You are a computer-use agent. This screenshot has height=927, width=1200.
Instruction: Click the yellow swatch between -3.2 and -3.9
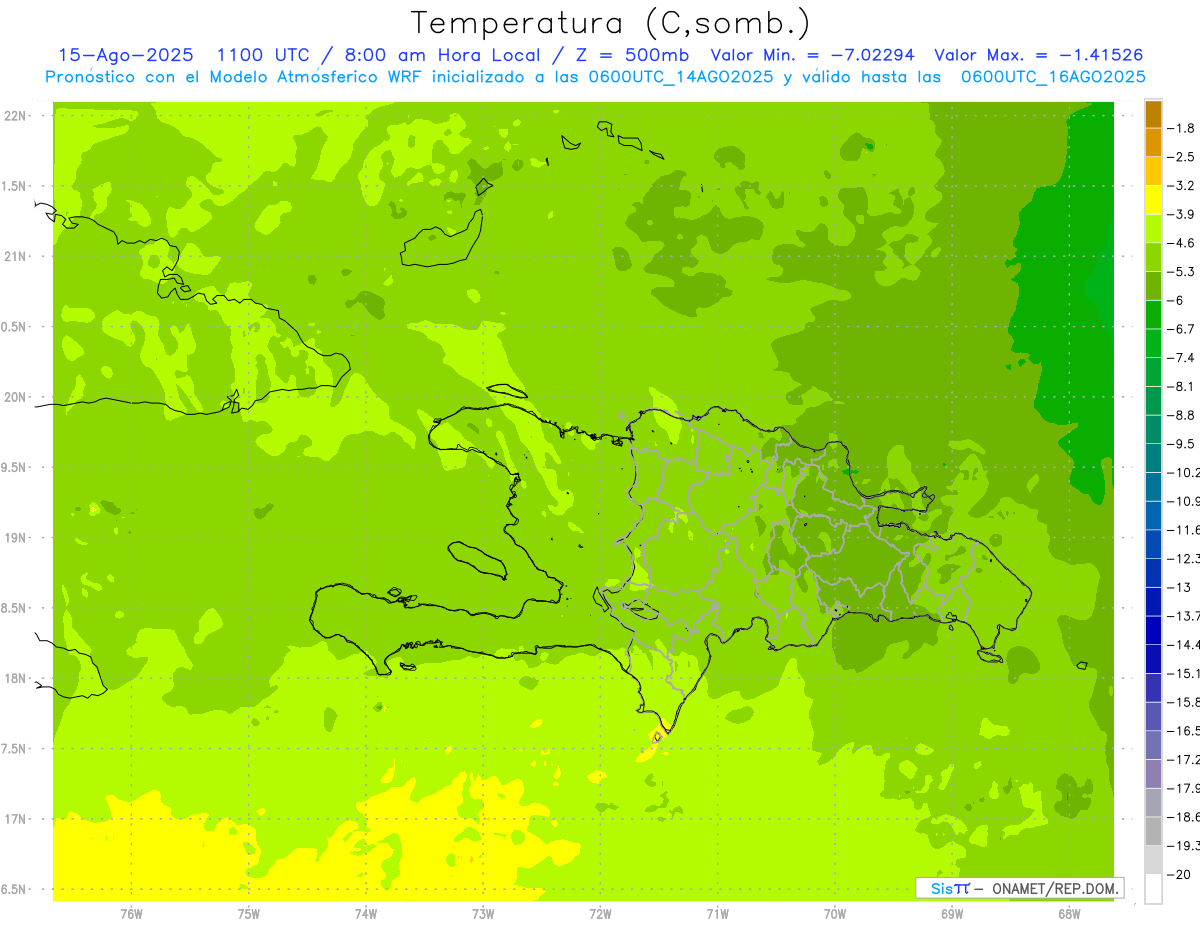coord(1153,200)
